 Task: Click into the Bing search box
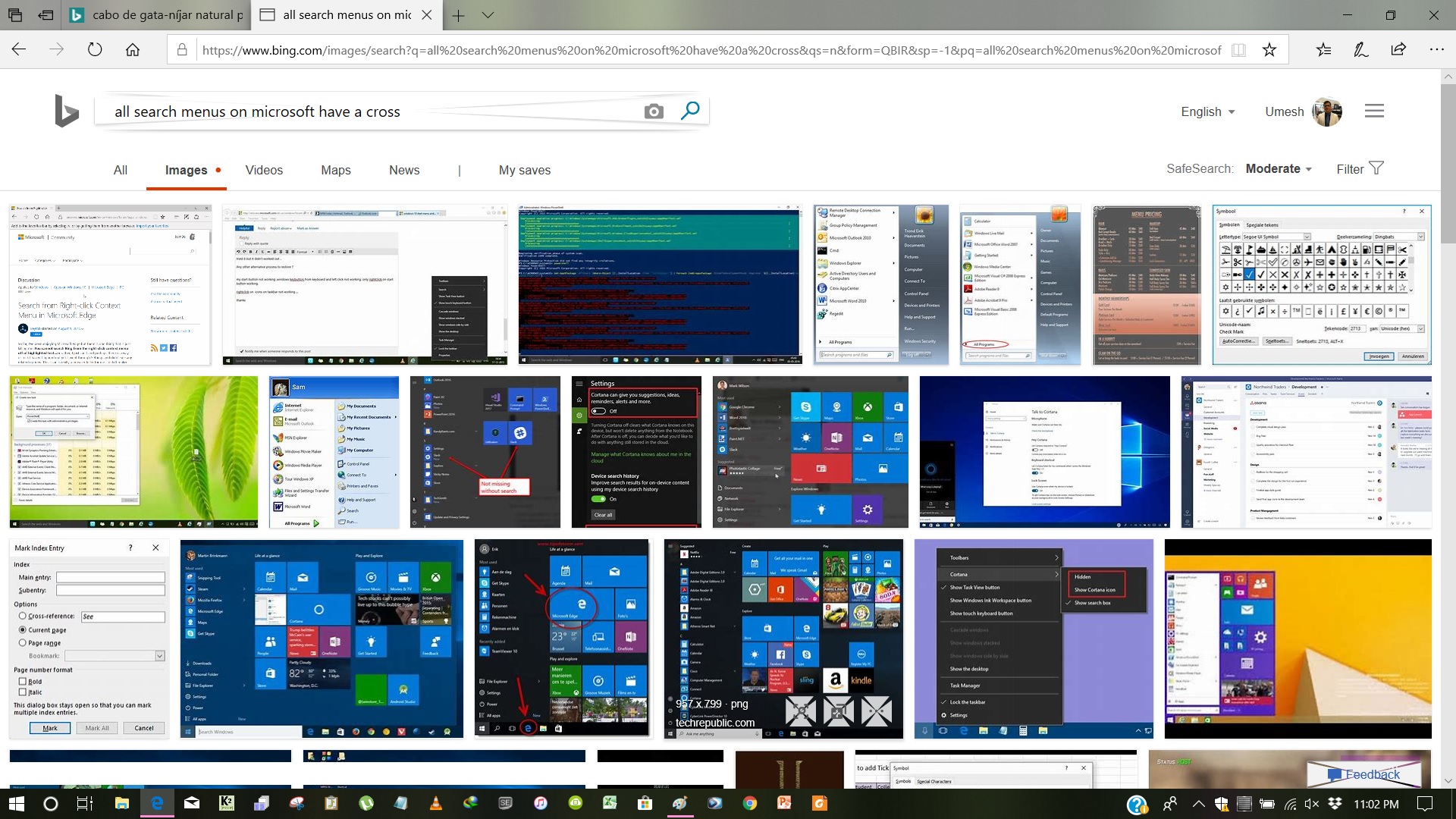click(372, 111)
